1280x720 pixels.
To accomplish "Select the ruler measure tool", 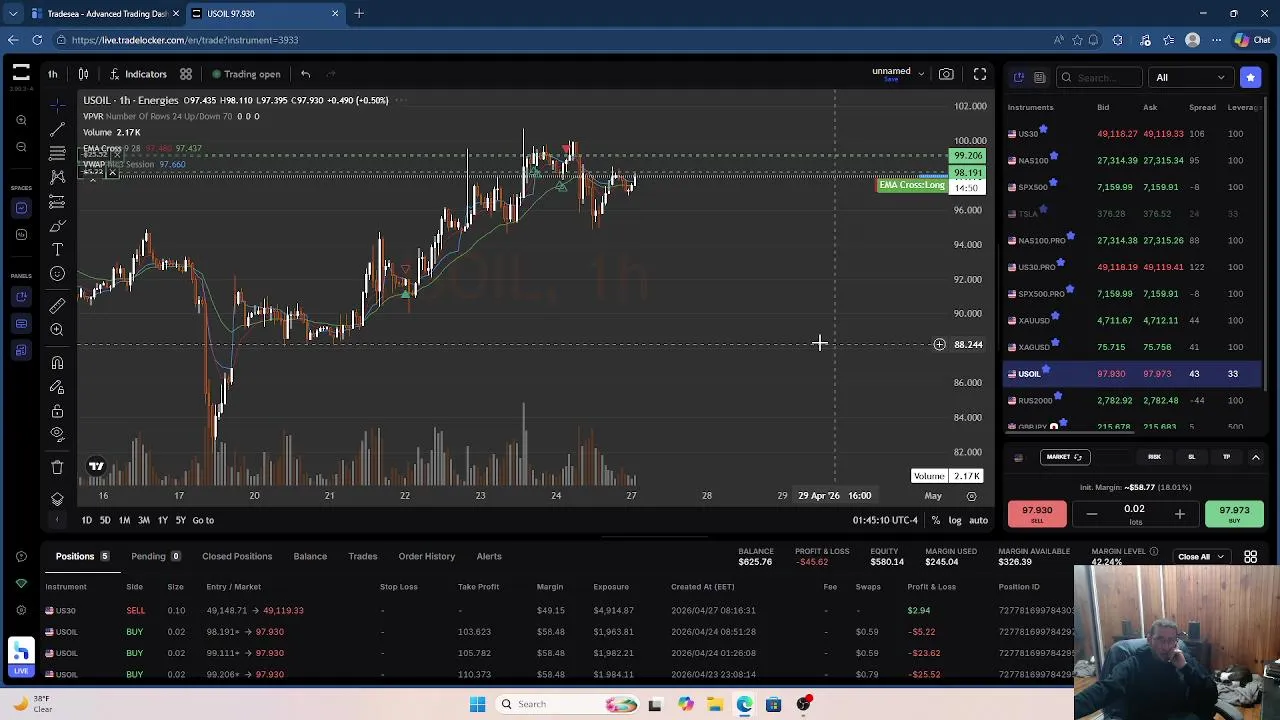I will pyautogui.click(x=57, y=305).
